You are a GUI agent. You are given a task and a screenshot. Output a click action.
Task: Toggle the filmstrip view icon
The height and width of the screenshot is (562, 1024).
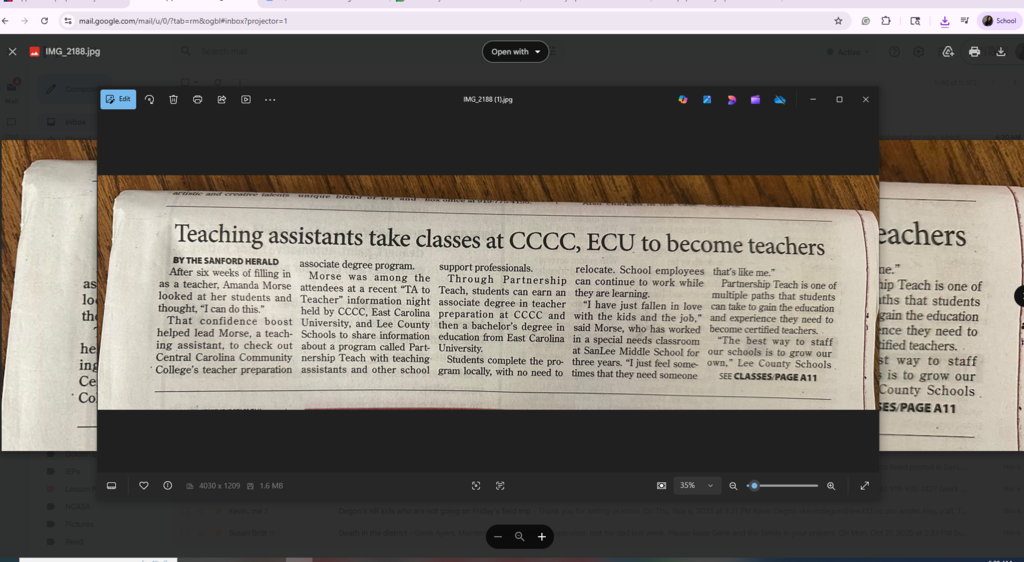[111, 485]
